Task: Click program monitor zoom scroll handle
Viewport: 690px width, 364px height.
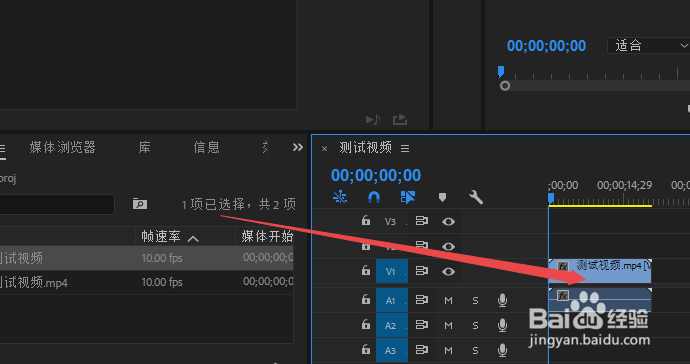Action: coord(505,86)
